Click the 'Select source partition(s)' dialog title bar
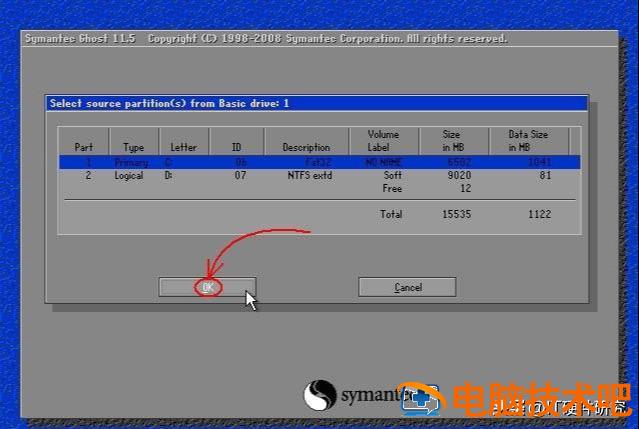 [x=317, y=103]
